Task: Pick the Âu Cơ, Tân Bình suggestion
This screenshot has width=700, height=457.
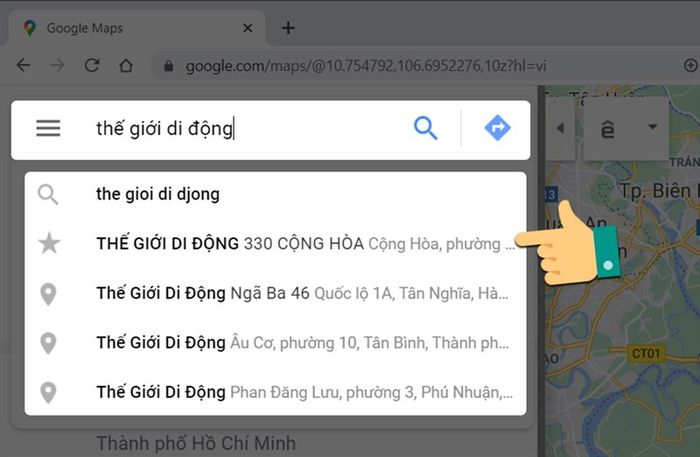Action: click(275, 343)
